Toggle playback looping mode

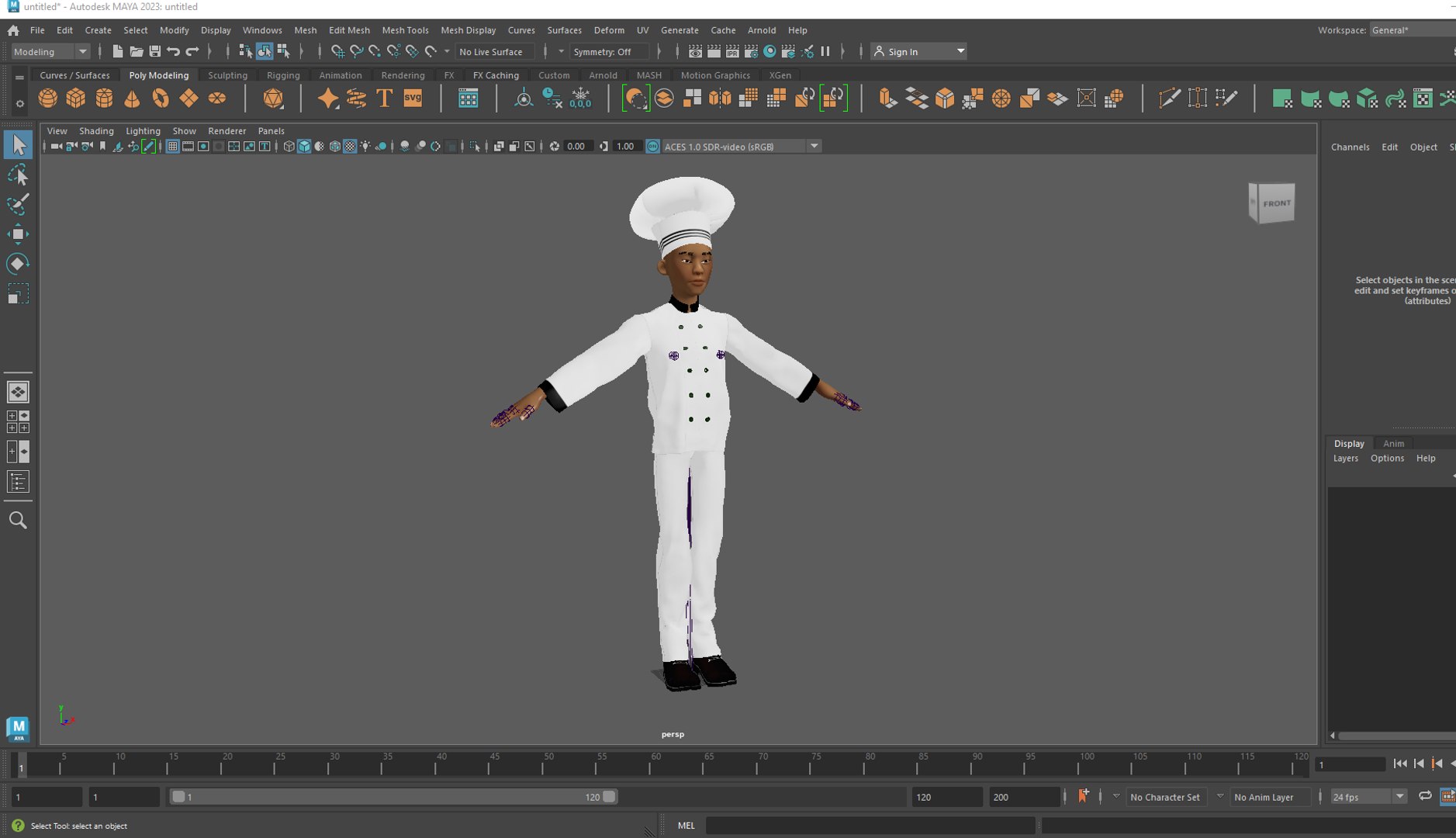pyautogui.click(x=1425, y=796)
